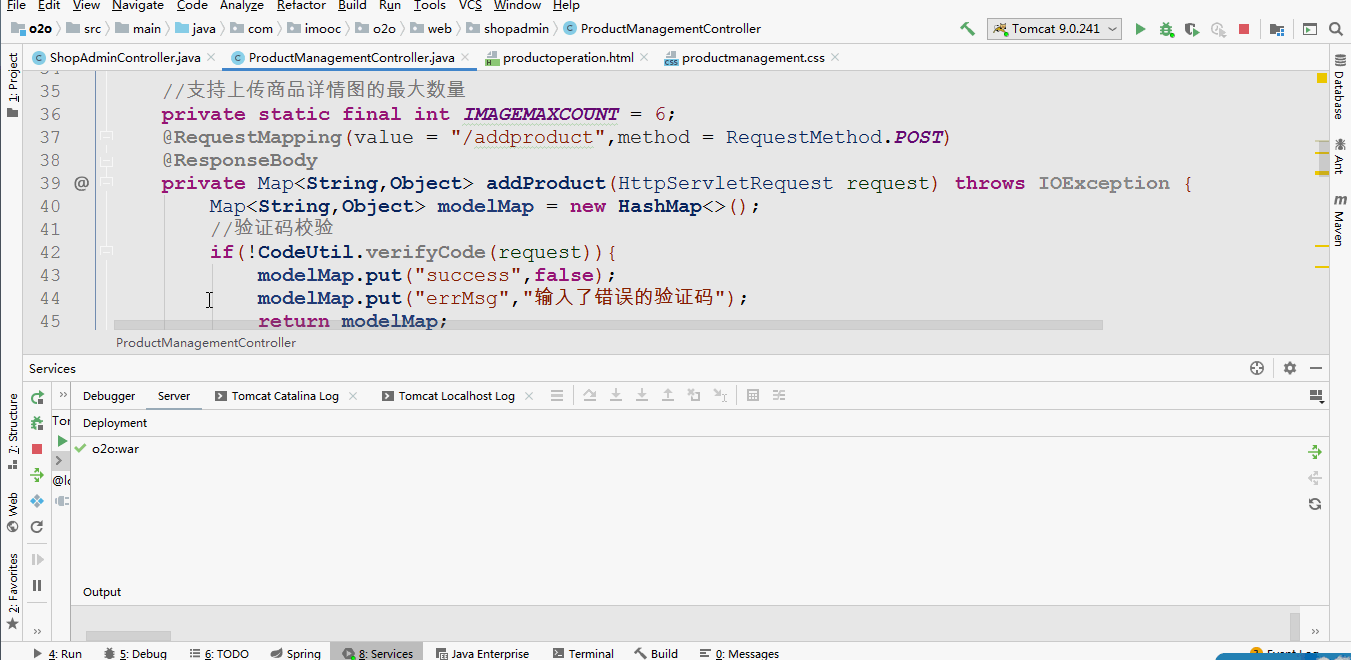Click Evaluate Expression calculator icon
1351x660 pixels.
[753, 396]
